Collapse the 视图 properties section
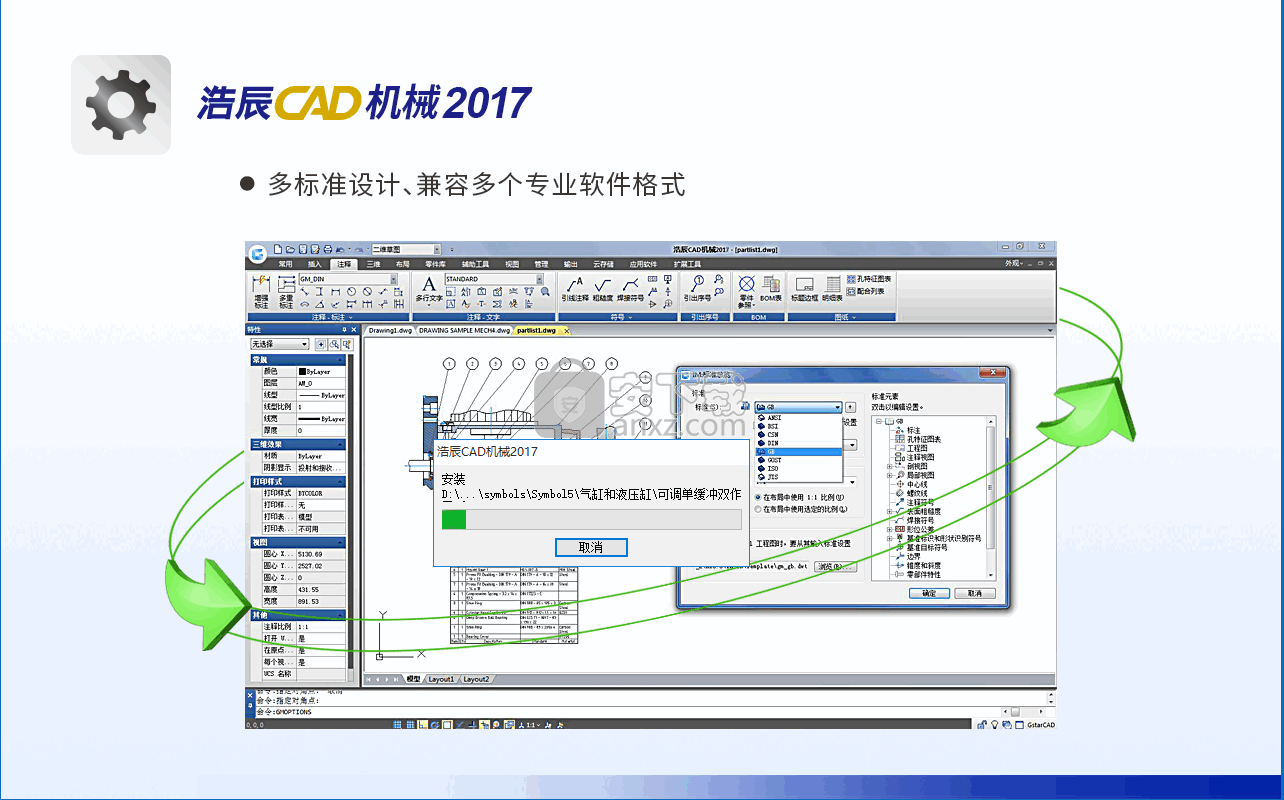The image size is (1284, 800). pos(341,542)
